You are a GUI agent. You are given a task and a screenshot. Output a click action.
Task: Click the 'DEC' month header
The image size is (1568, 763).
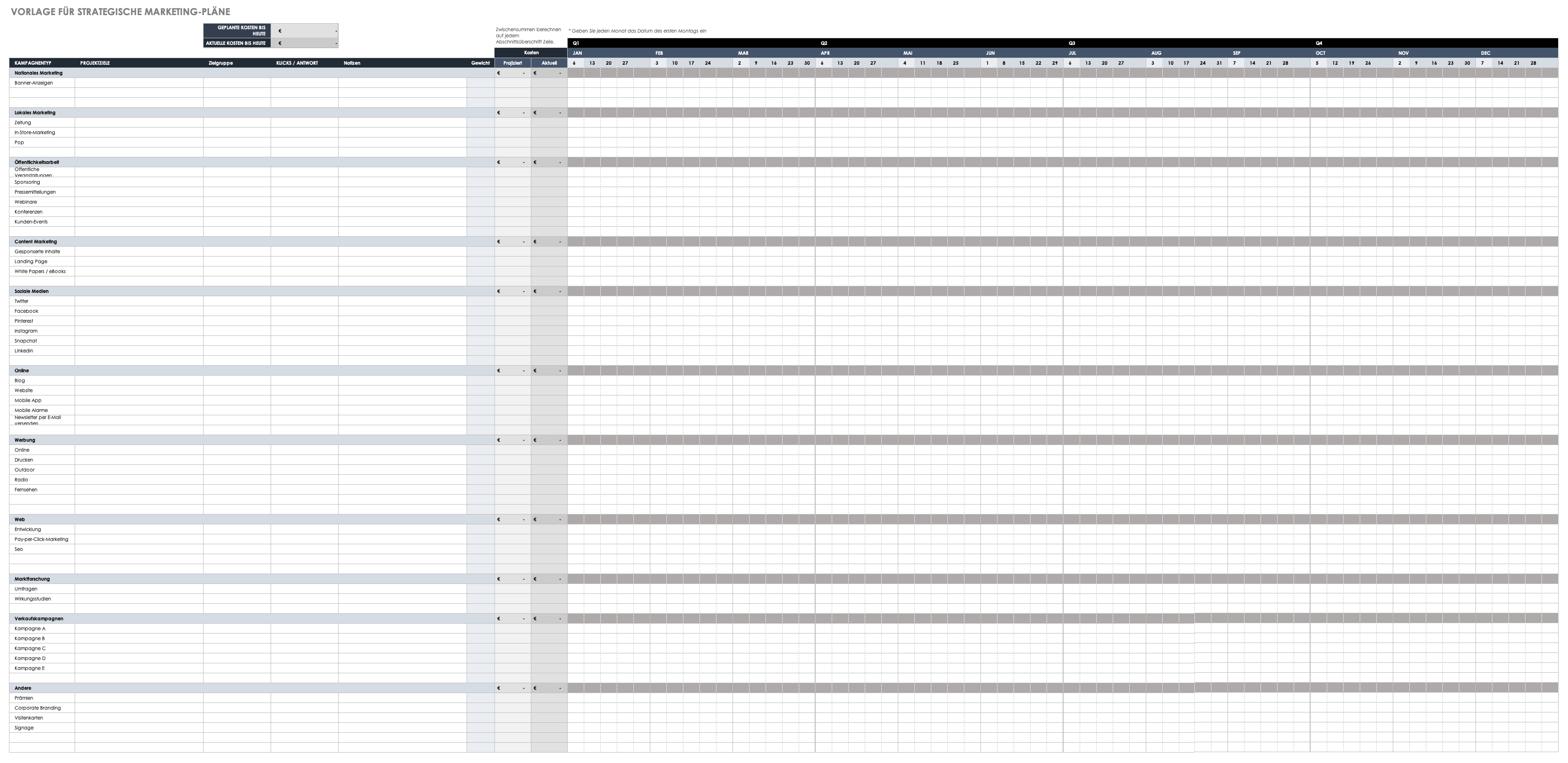1517,53
